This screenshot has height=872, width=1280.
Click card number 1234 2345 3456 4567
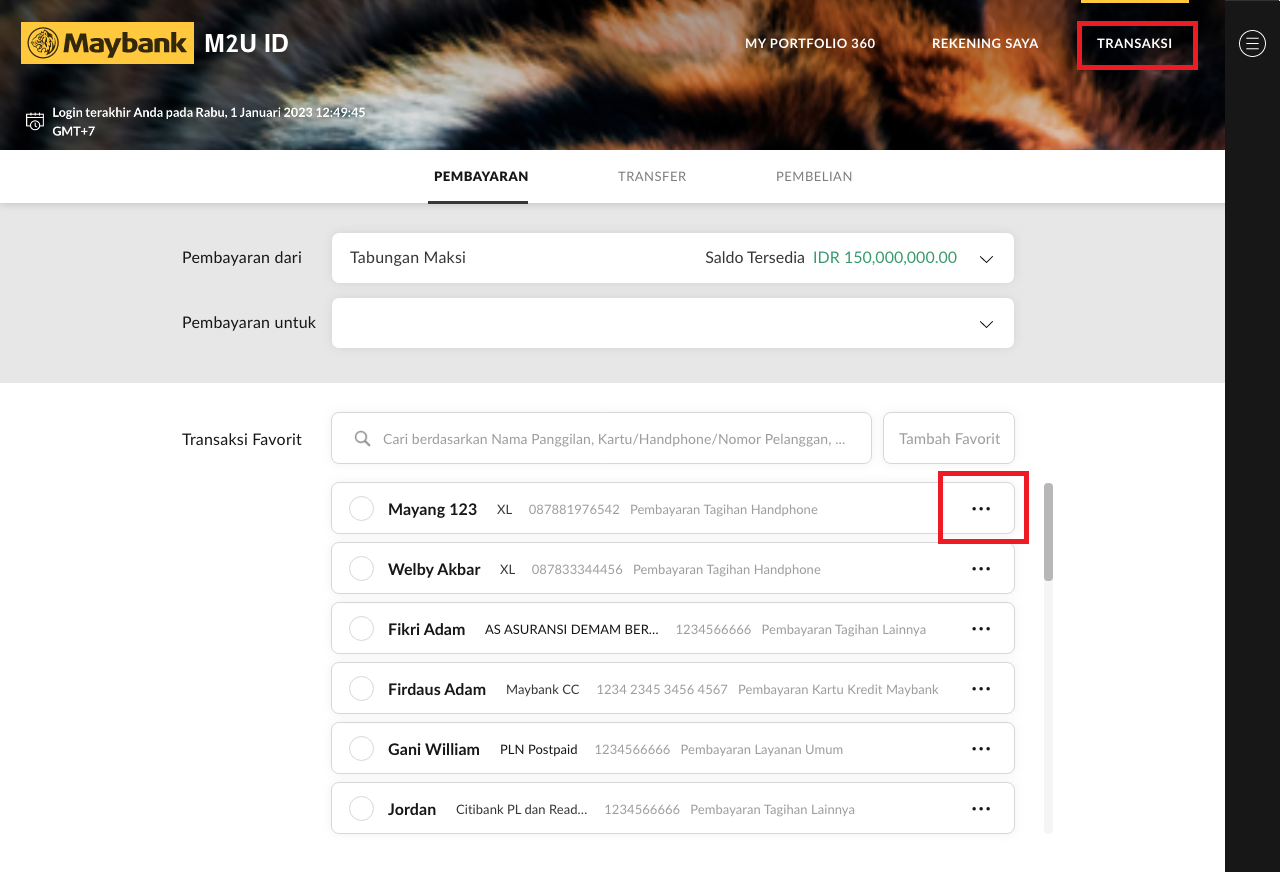pos(662,689)
